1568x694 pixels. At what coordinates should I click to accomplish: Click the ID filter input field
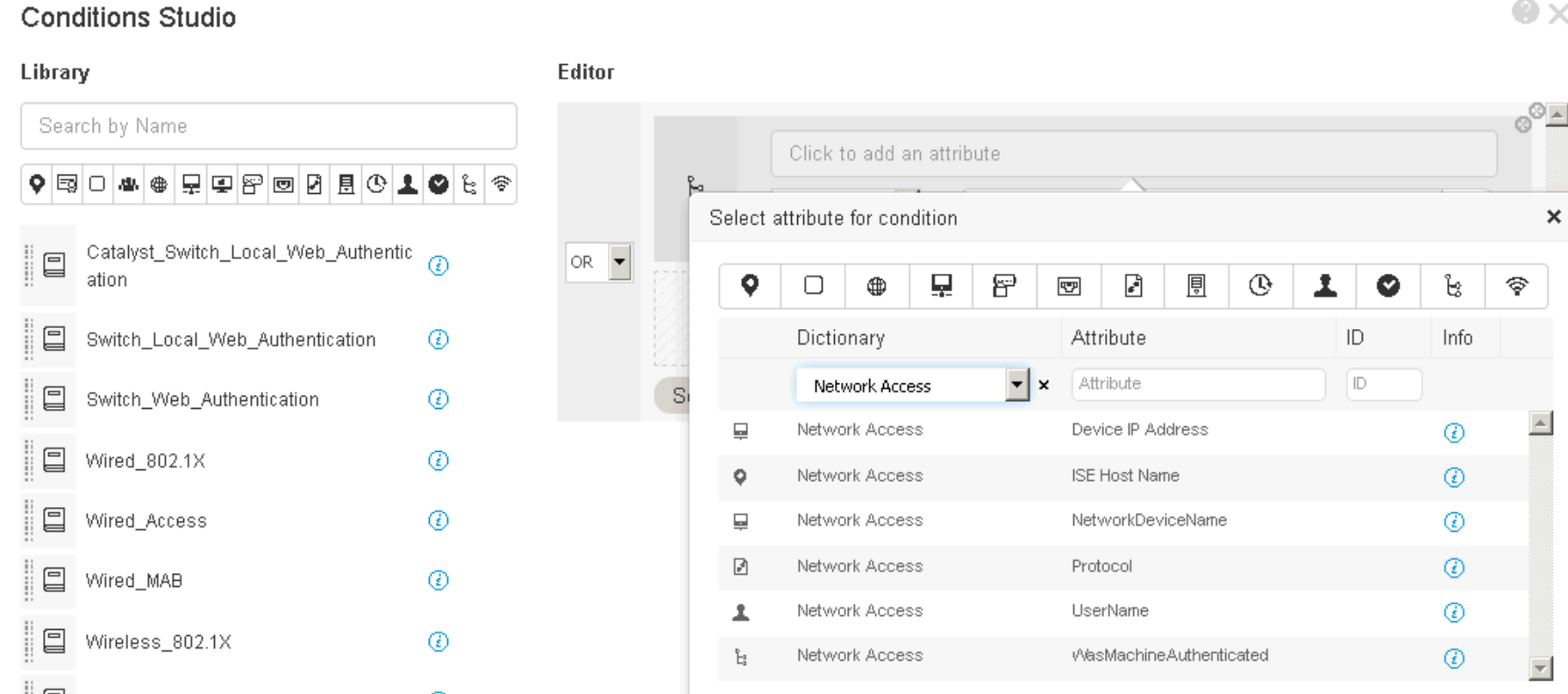pyautogui.click(x=1384, y=383)
